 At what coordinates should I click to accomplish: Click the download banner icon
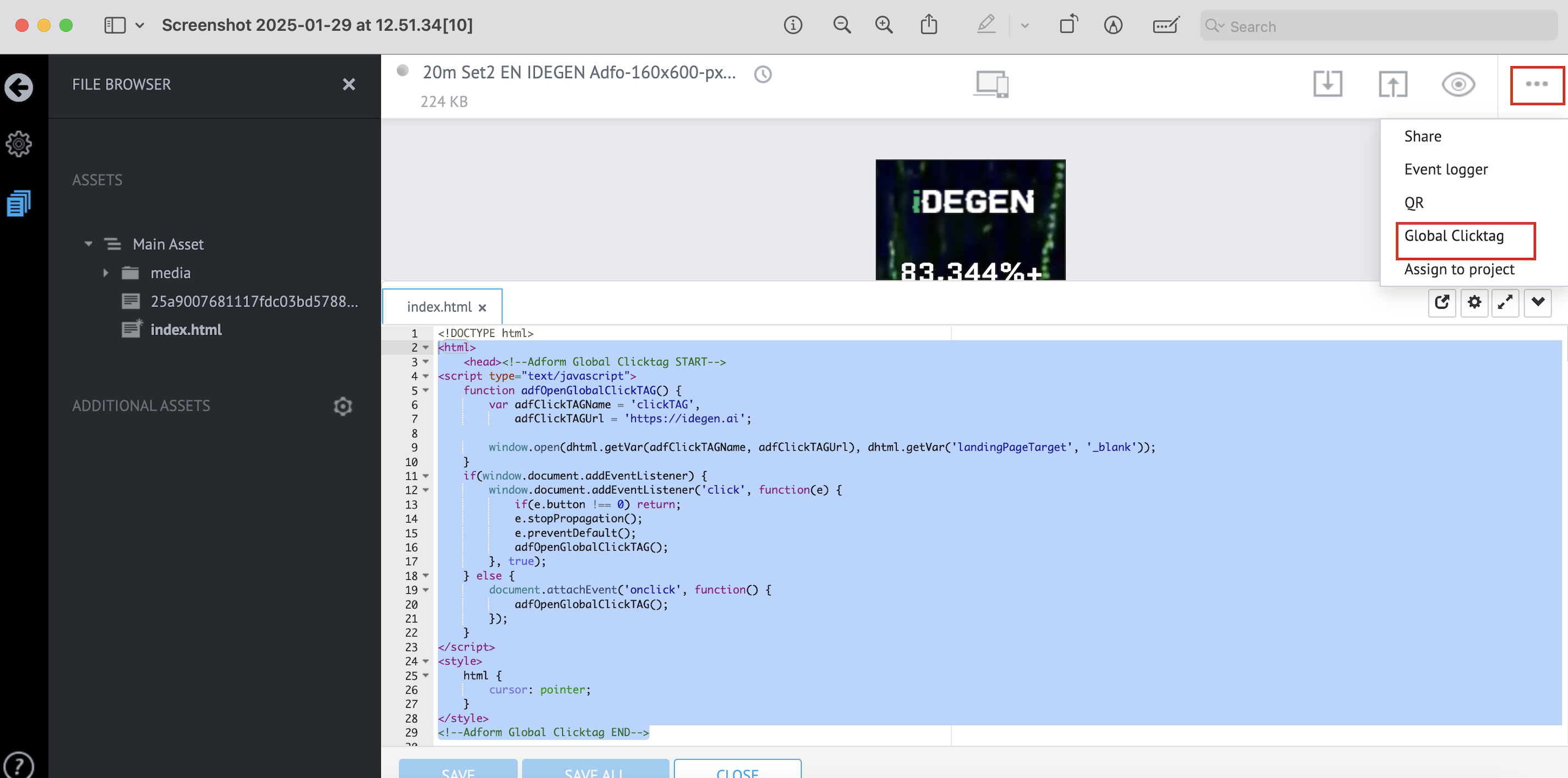1328,84
